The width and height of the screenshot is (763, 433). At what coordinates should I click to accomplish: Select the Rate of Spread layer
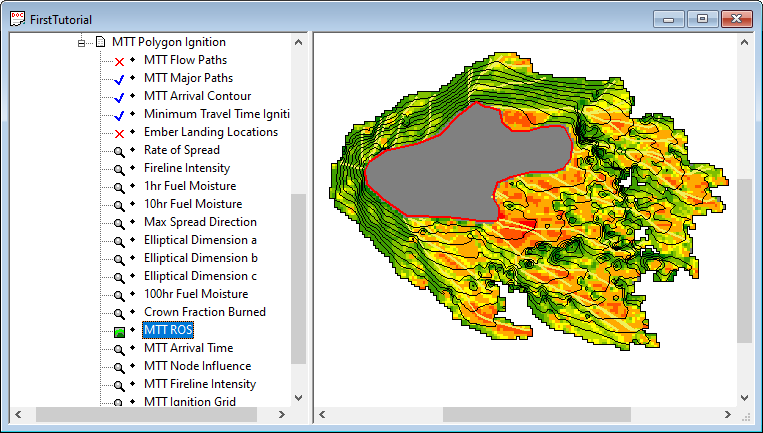[182, 150]
